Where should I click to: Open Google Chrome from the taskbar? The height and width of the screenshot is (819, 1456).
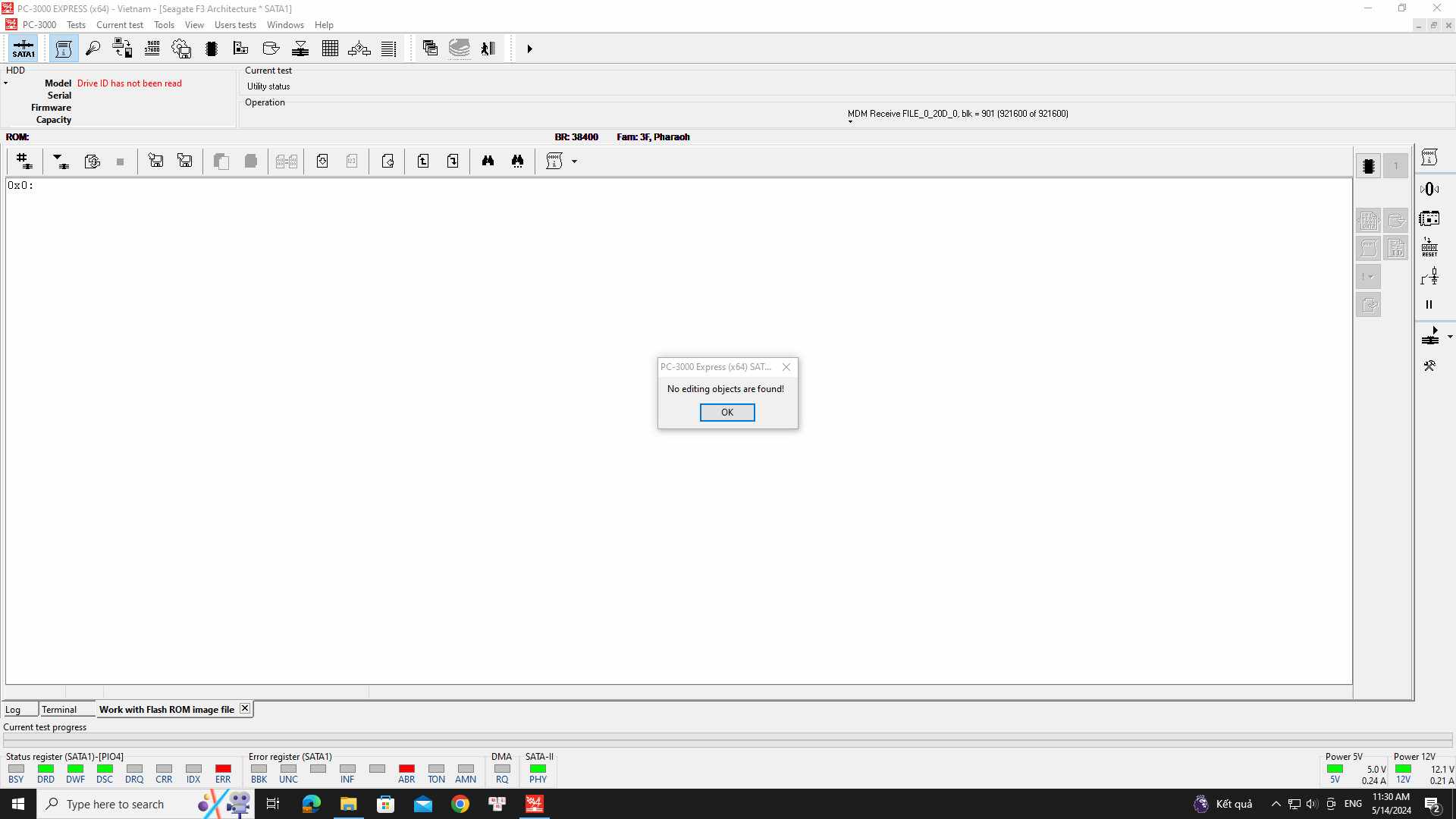click(460, 804)
